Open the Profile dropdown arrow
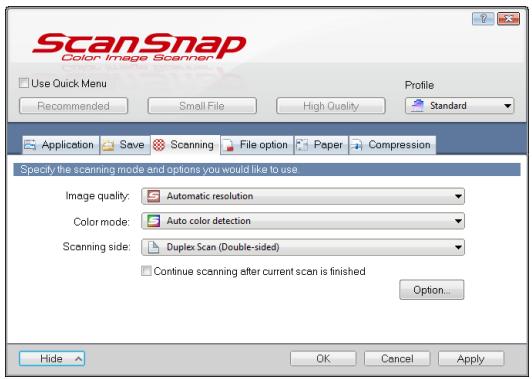Viewport: 532px width, 379px height. click(508, 106)
